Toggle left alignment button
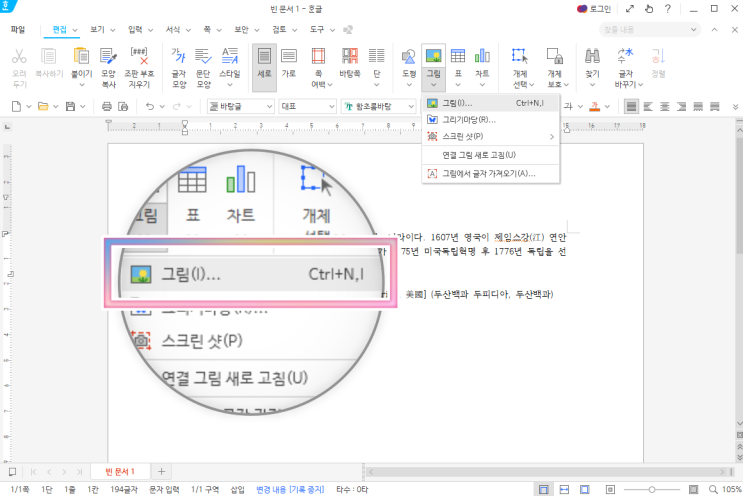The width and height of the screenshot is (743, 496). (648, 106)
